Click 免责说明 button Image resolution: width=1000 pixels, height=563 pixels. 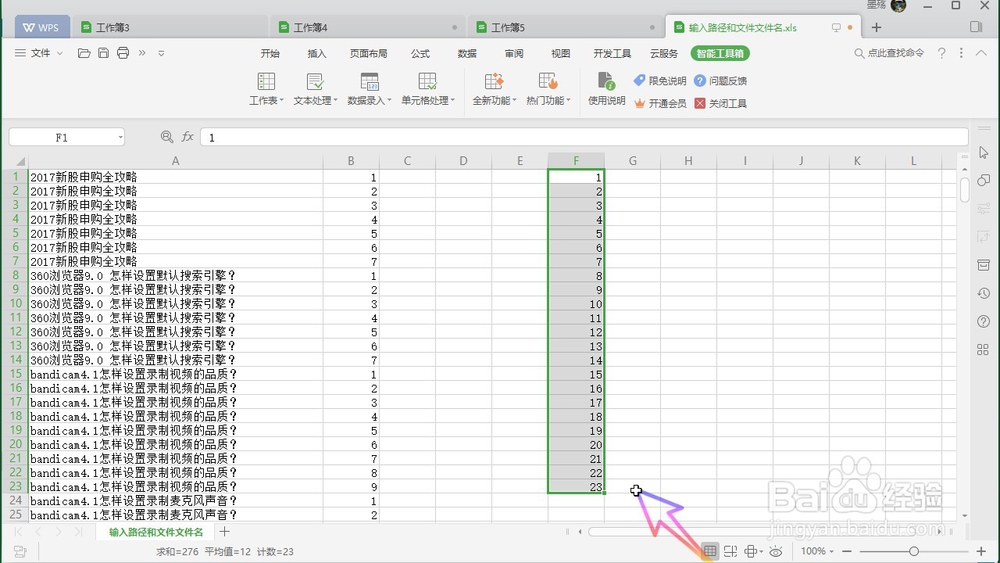pyautogui.click(x=659, y=80)
